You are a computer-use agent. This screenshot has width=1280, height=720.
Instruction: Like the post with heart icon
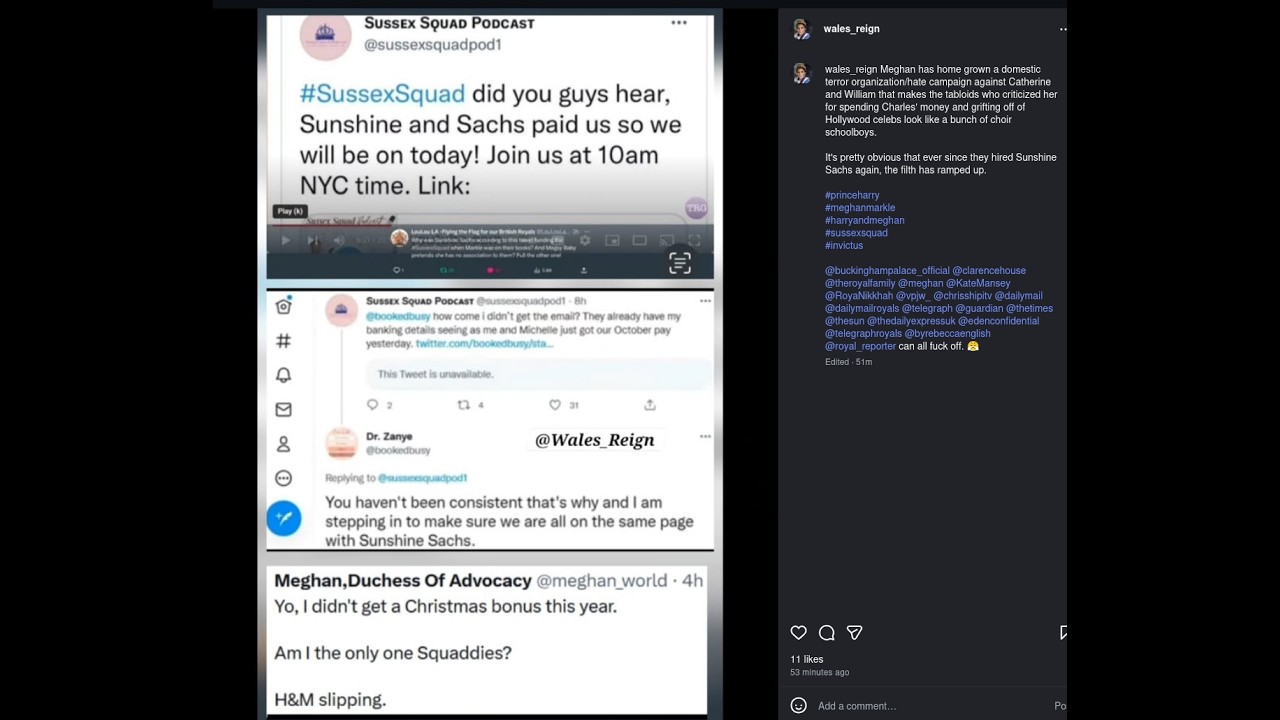(798, 633)
